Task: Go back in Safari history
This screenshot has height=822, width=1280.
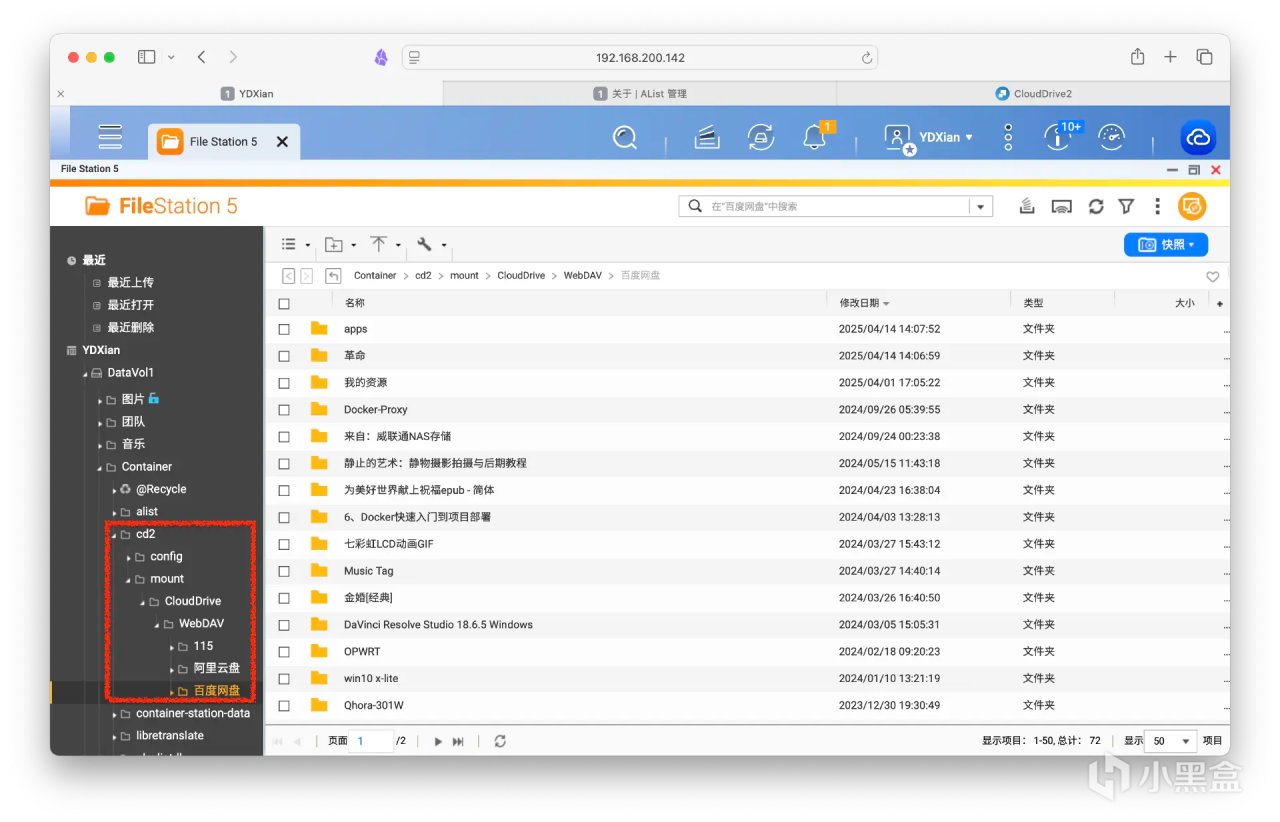Action: 201,57
